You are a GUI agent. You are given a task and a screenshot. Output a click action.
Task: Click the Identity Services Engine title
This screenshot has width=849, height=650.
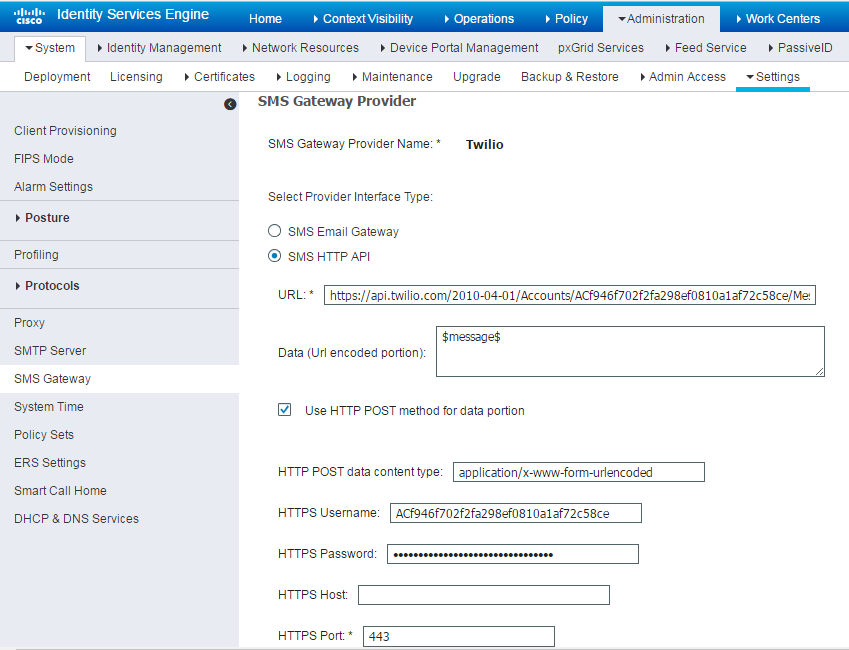pyautogui.click(x=133, y=15)
